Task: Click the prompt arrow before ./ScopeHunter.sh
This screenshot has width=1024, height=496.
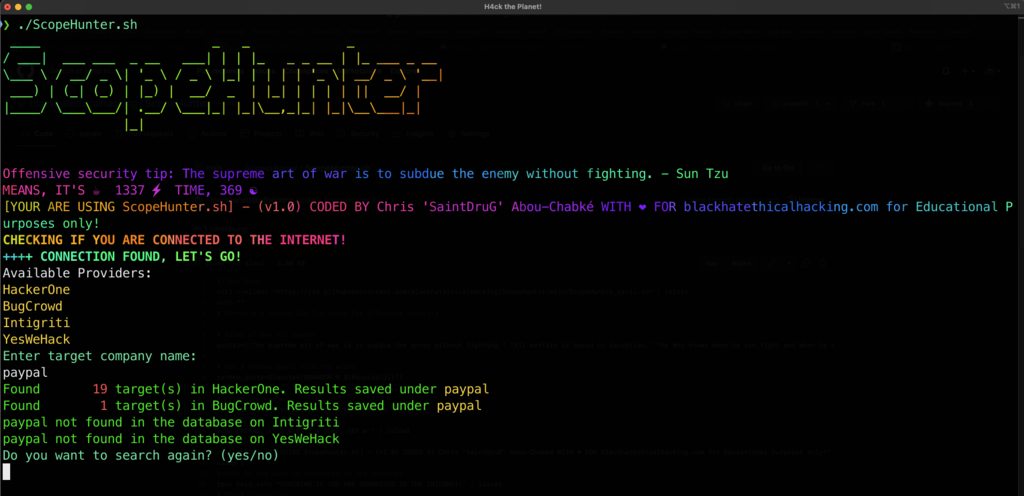Action: [x=6, y=25]
